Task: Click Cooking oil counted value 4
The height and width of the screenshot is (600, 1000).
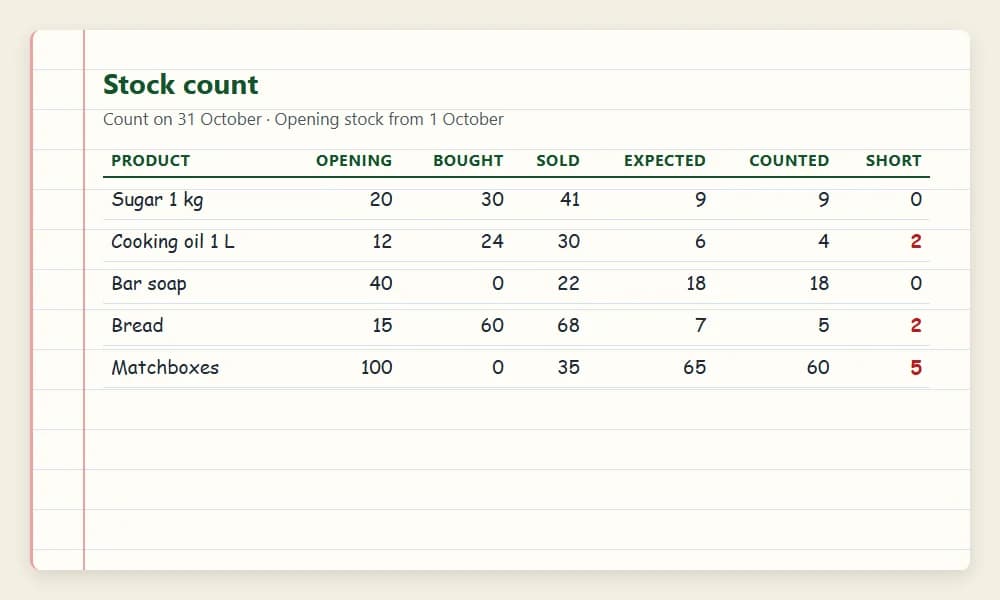Action: (x=823, y=242)
